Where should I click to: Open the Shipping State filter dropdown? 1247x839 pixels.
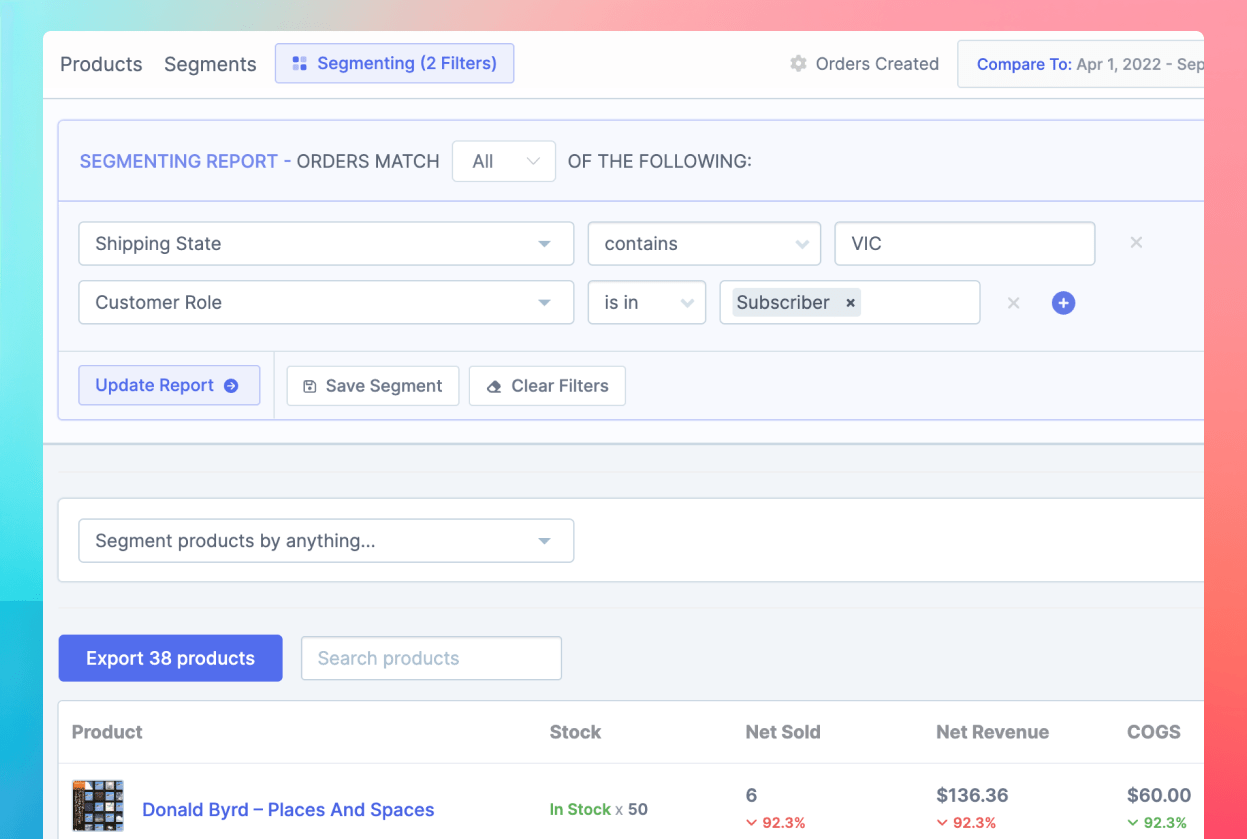(326, 243)
